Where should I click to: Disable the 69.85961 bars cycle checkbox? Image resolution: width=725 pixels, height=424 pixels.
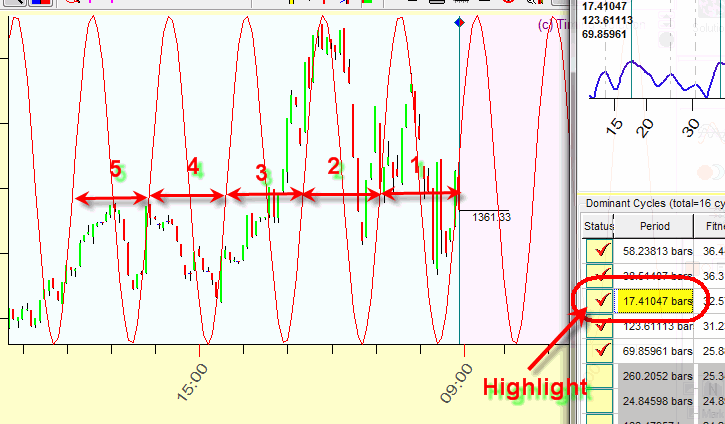click(x=598, y=351)
